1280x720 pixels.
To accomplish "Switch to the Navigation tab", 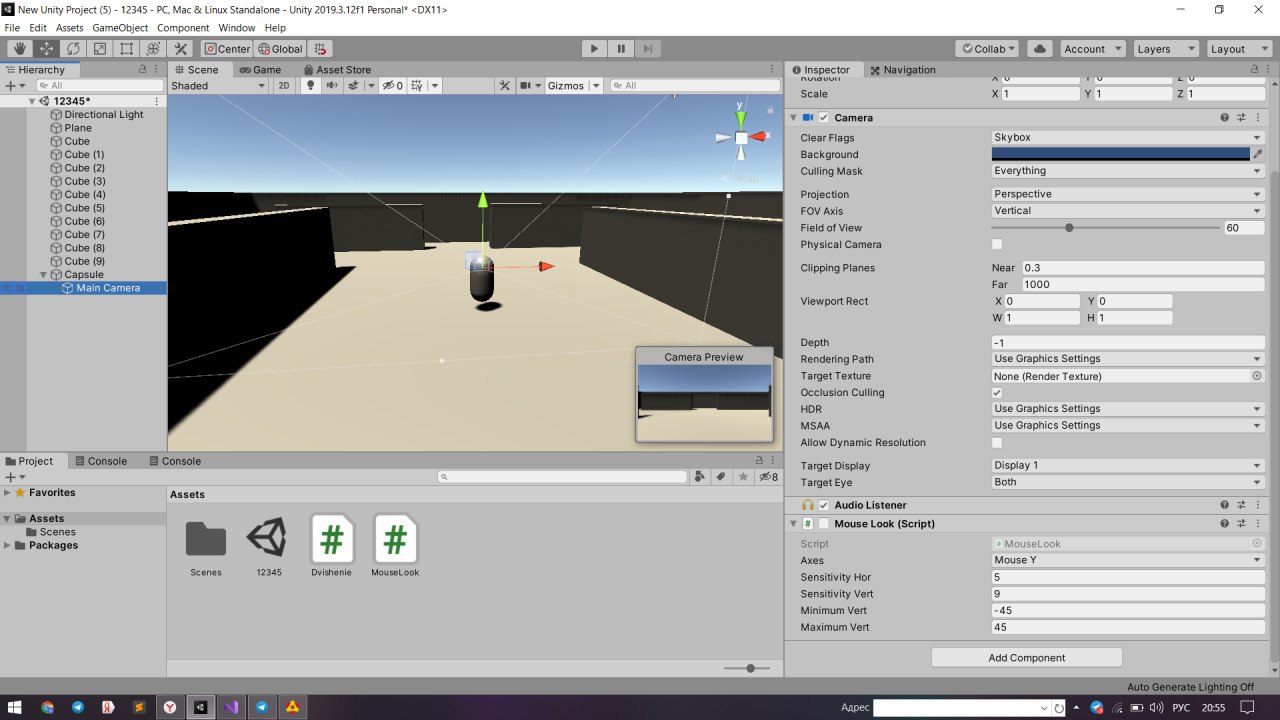I will point(902,69).
